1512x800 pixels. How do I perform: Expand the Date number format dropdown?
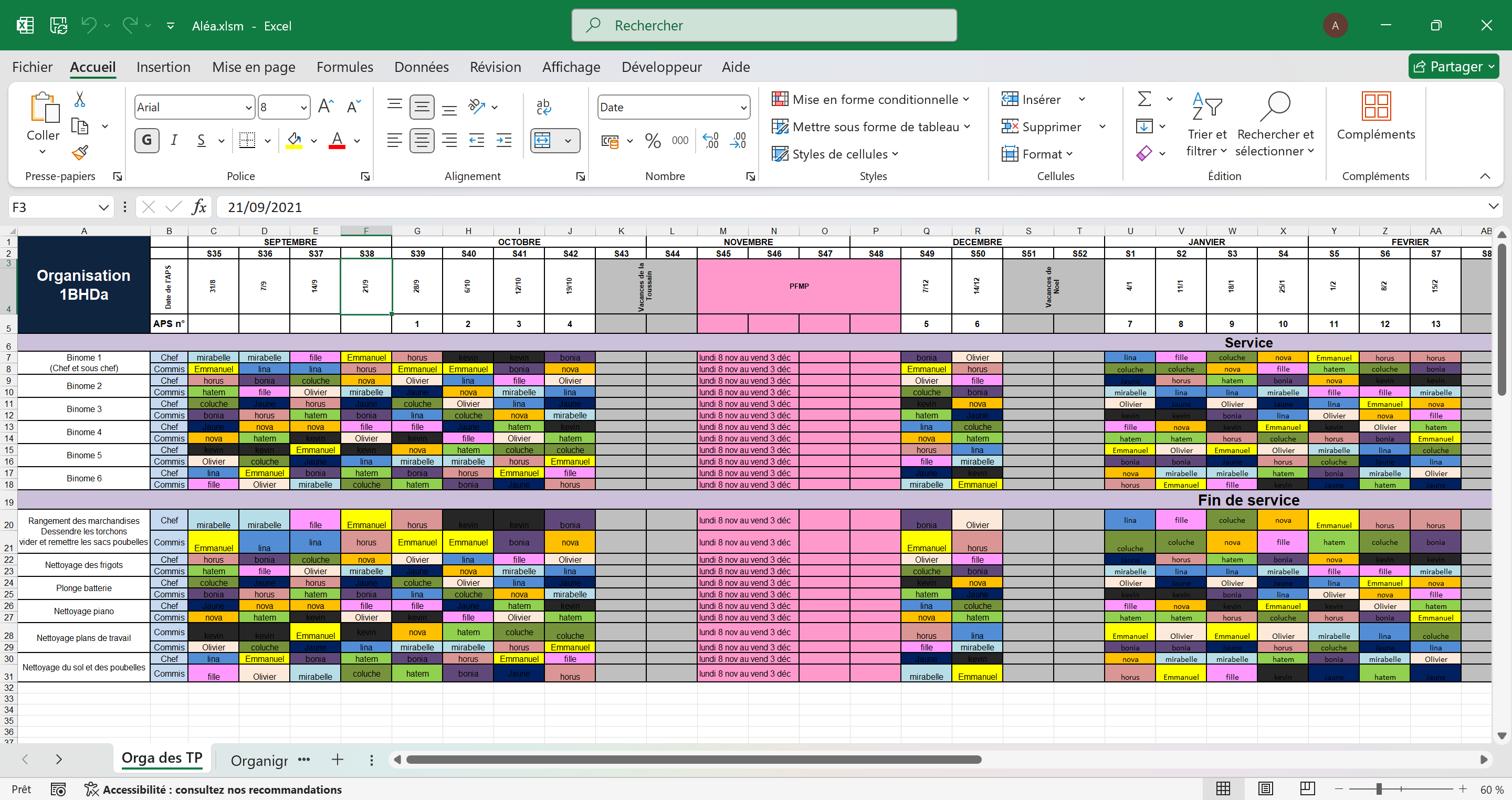click(743, 108)
